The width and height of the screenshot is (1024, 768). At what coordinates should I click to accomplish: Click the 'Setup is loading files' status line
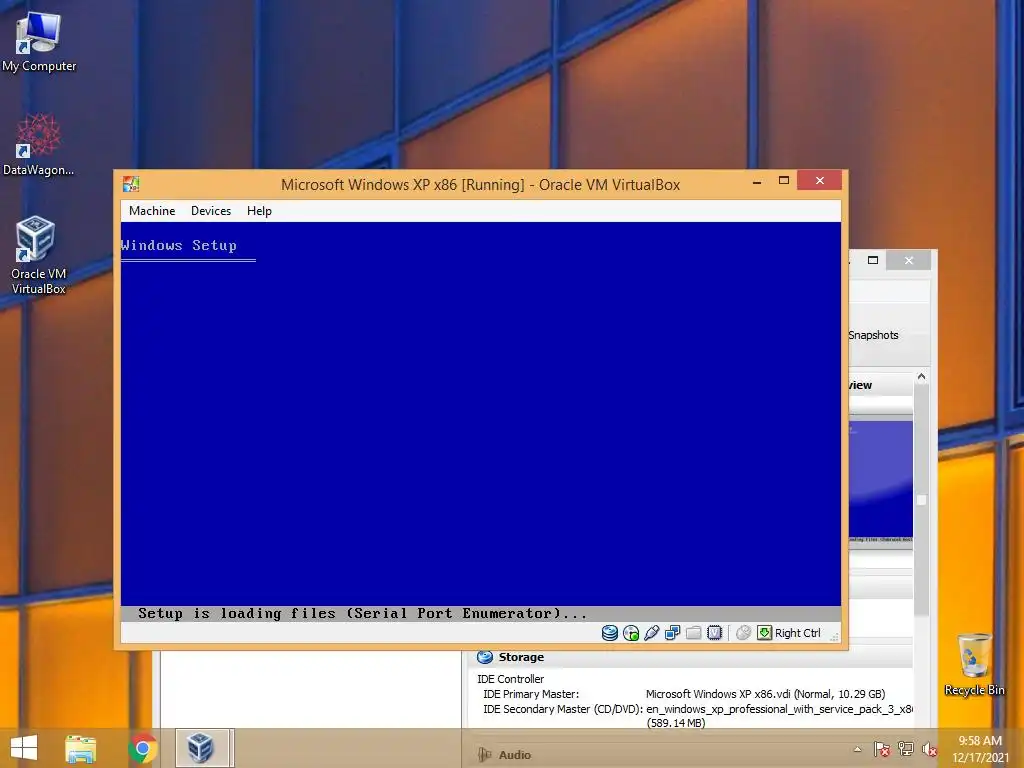click(x=362, y=613)
